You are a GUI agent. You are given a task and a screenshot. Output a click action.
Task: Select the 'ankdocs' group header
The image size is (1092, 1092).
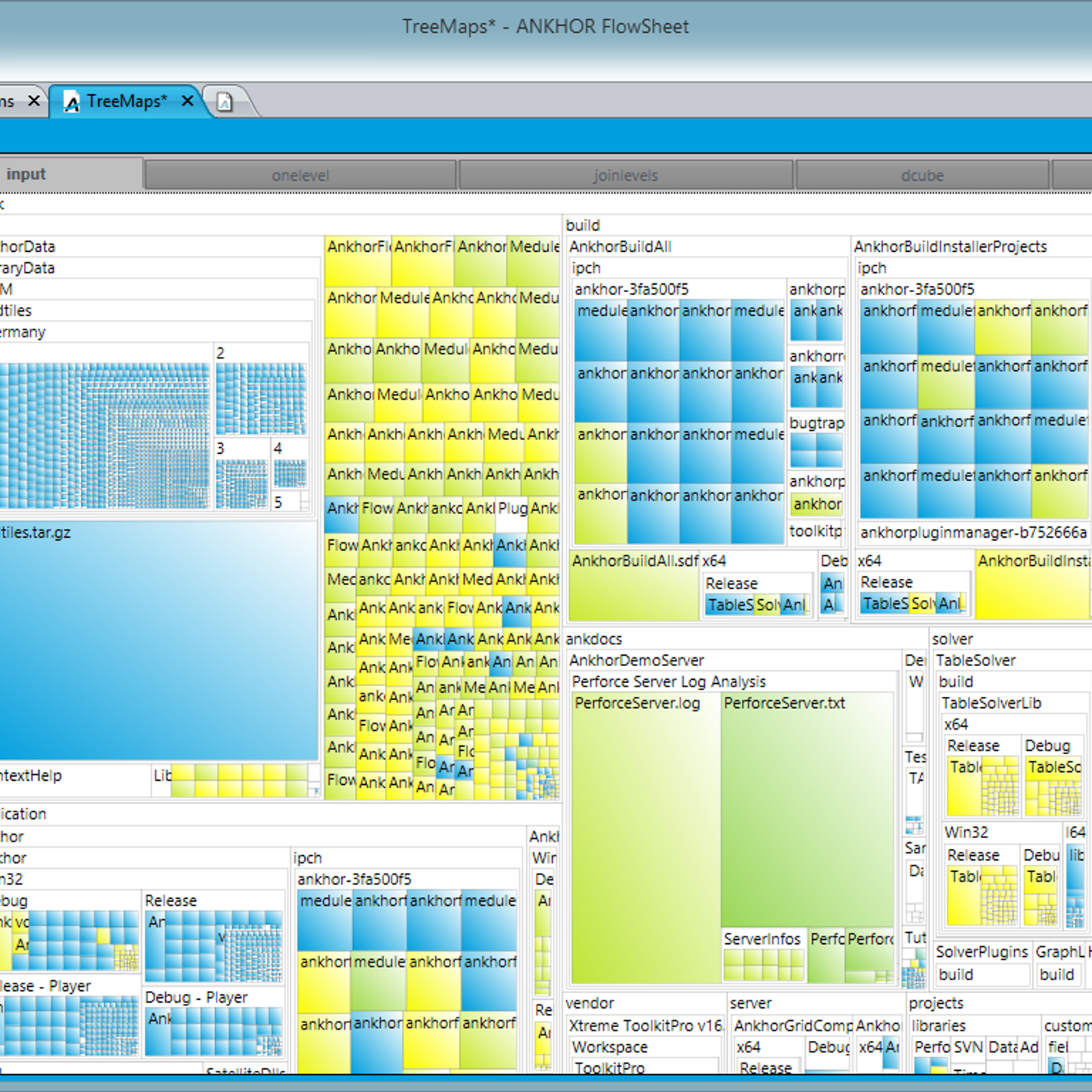594,639
